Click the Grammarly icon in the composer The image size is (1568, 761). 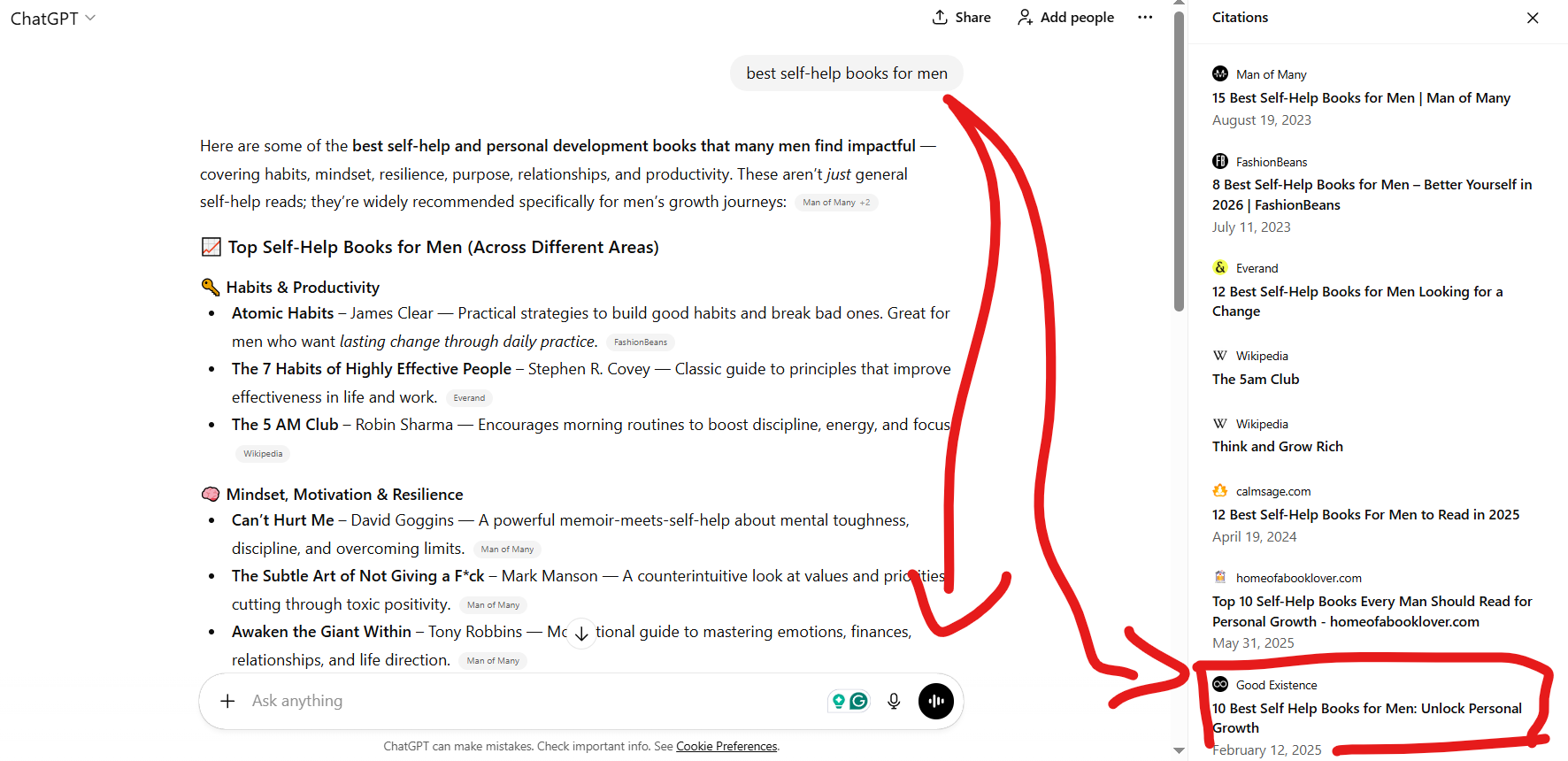(859, 701)
